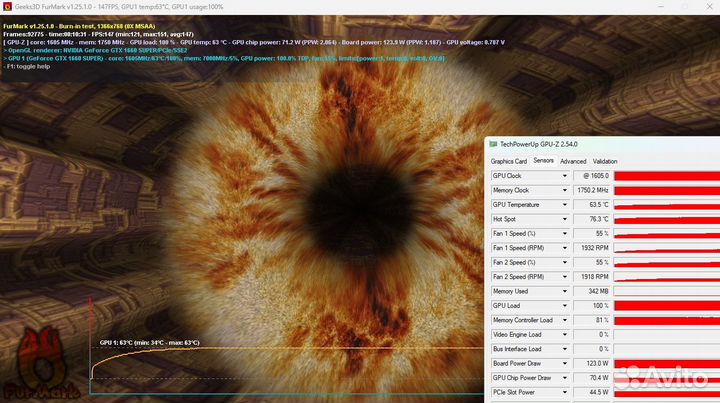The height and width of the screenshot is (403, 720).
Task: Open the Advanced tab in GPU-Z
Action: 573,162
